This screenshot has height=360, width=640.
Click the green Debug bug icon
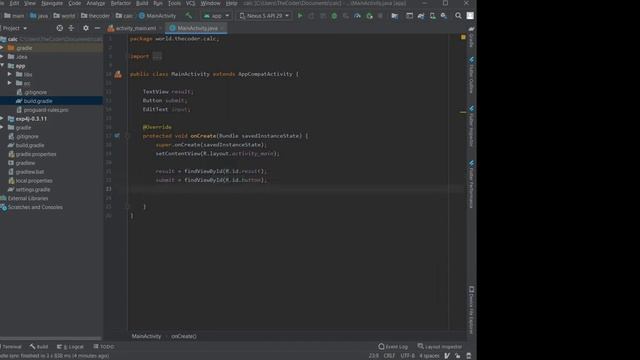tap(334, 16)
